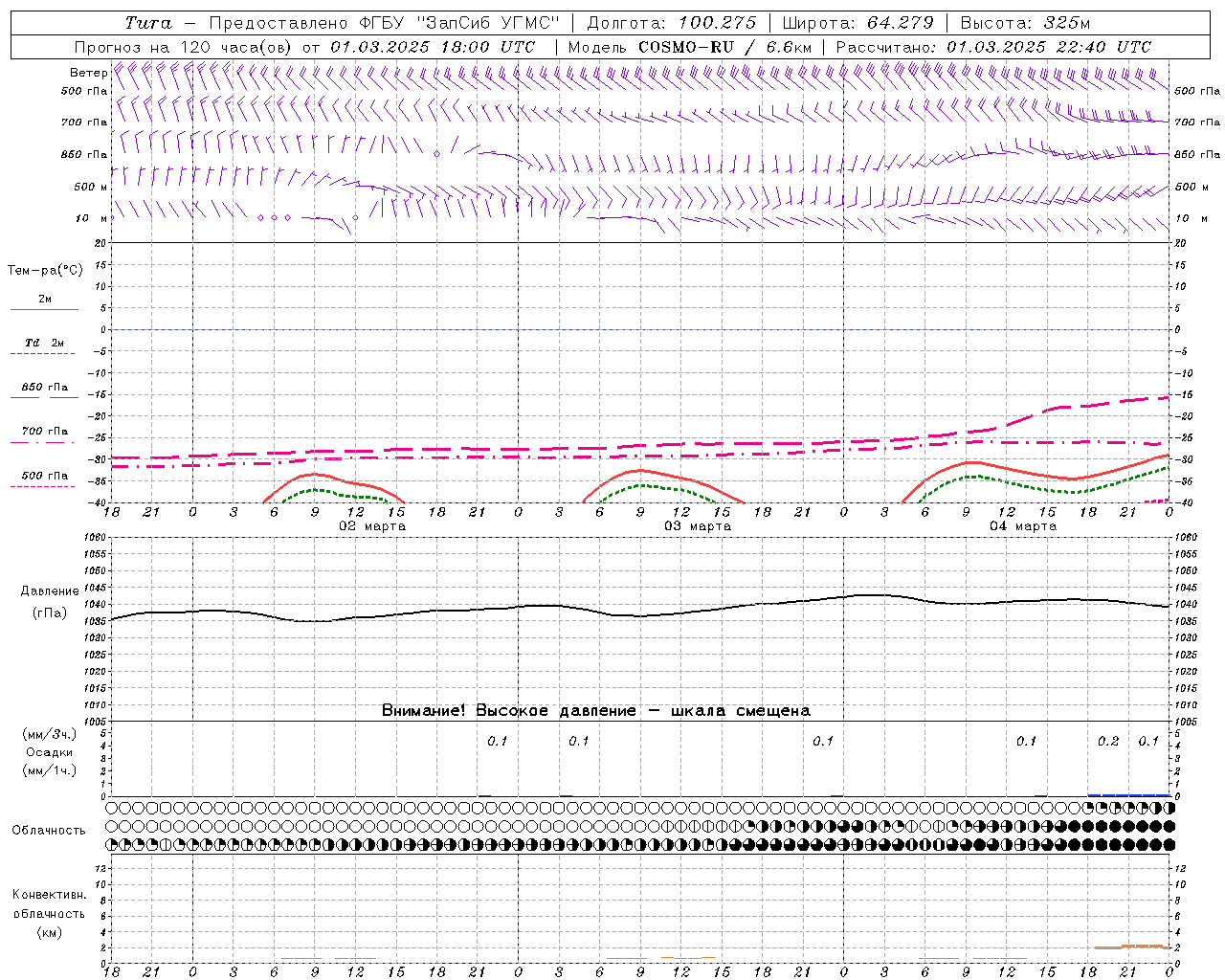Click the "(мм/1ч.)" precipitation unit label

pyautogui.click(x=50, y=770)
